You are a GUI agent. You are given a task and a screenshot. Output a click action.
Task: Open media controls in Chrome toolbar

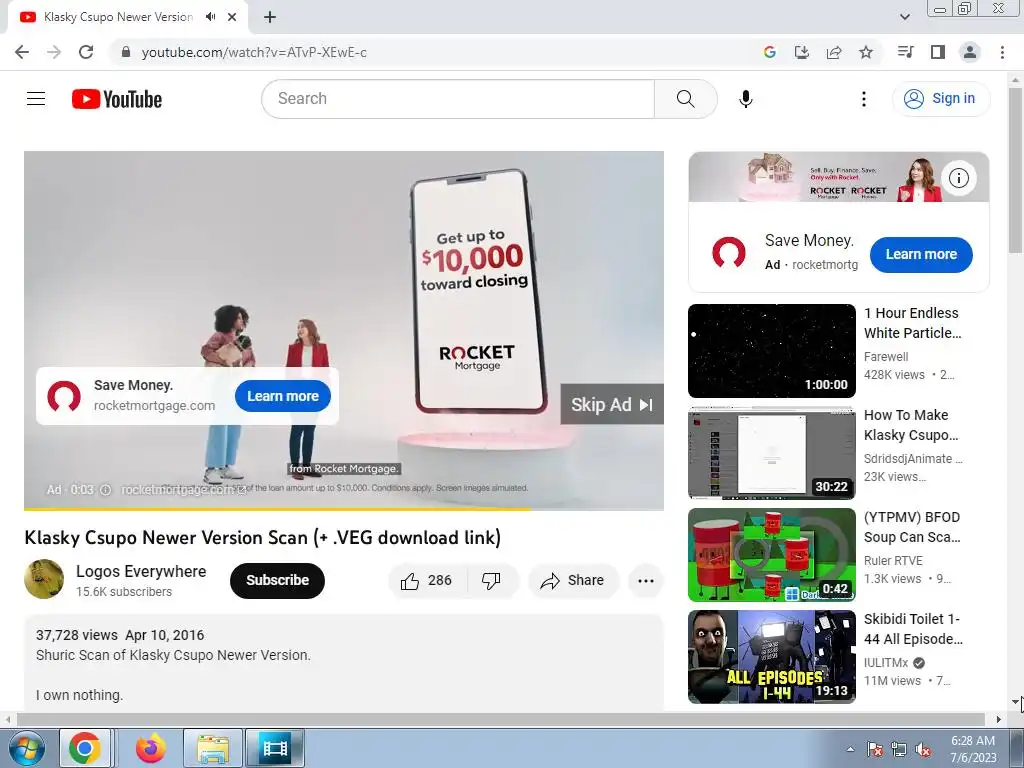905,52
